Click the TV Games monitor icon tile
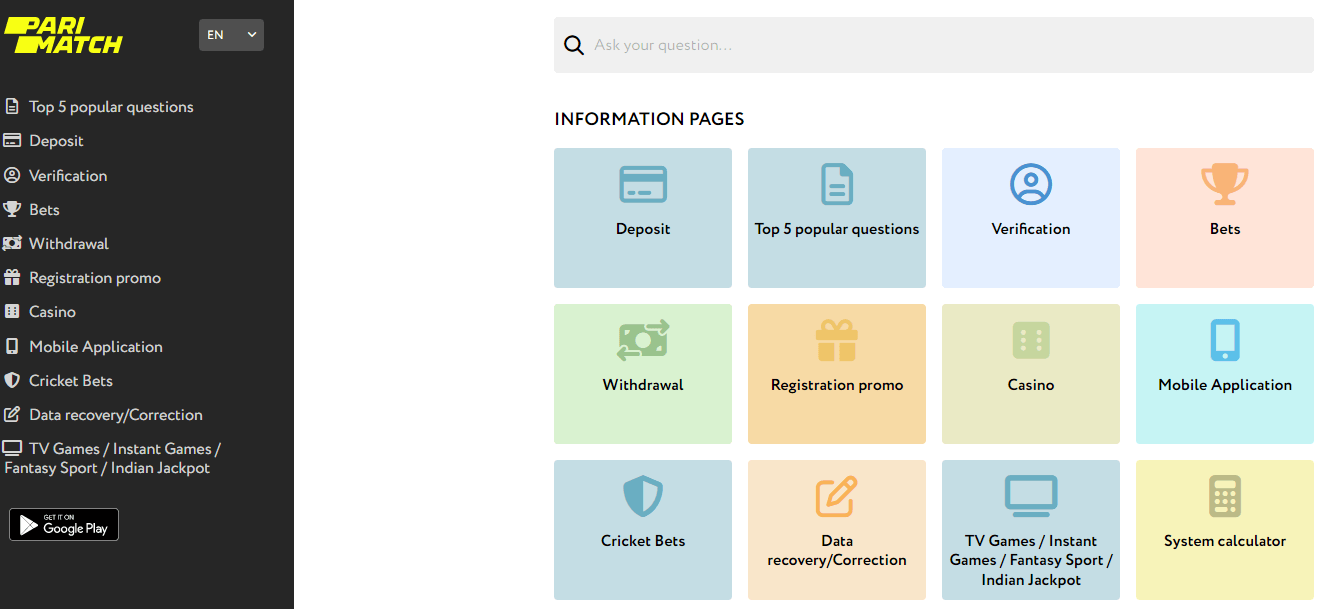The image size is (1323, 609). point(1030,496)
